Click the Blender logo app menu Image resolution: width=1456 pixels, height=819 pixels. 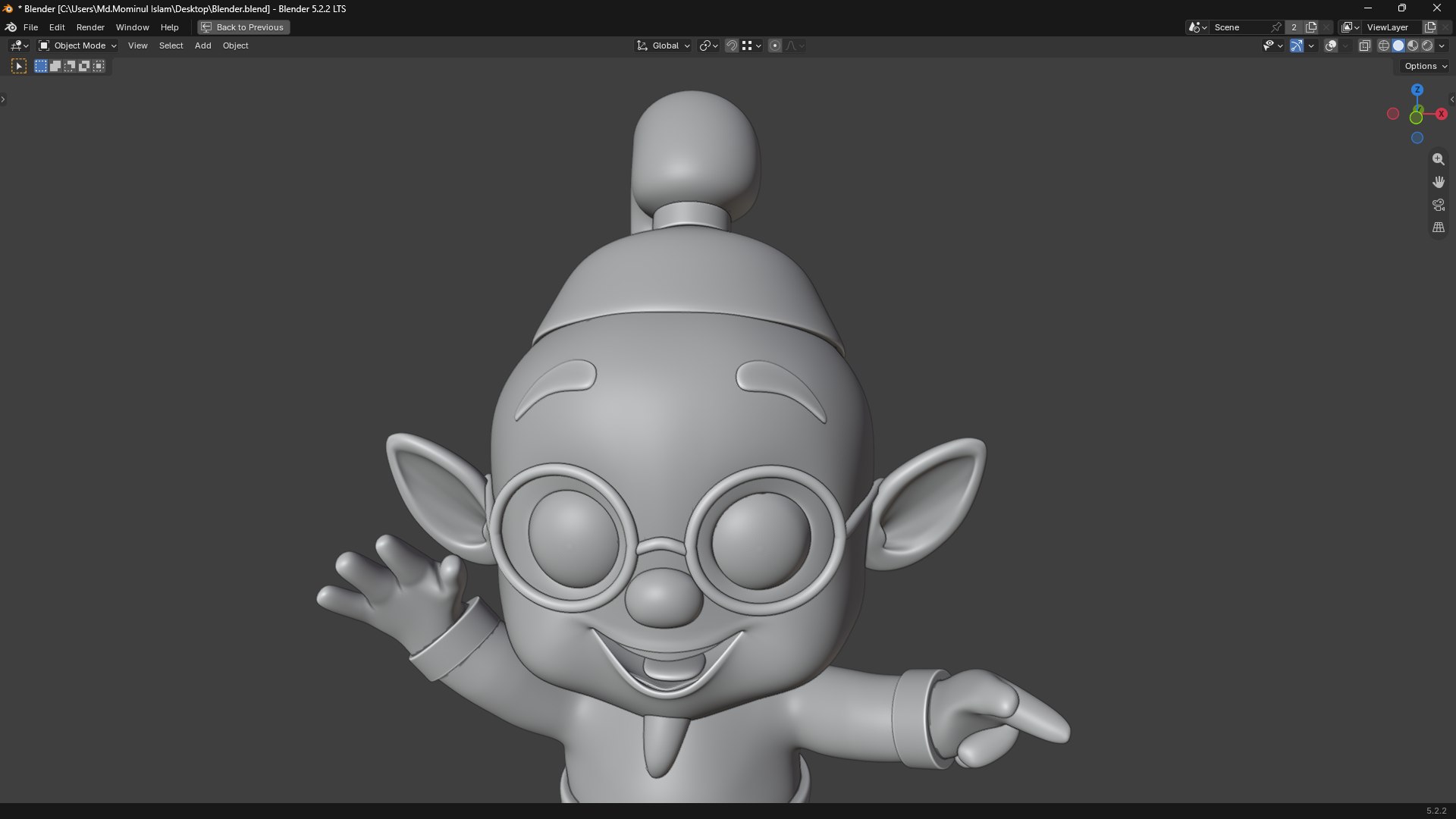[11, 27]
